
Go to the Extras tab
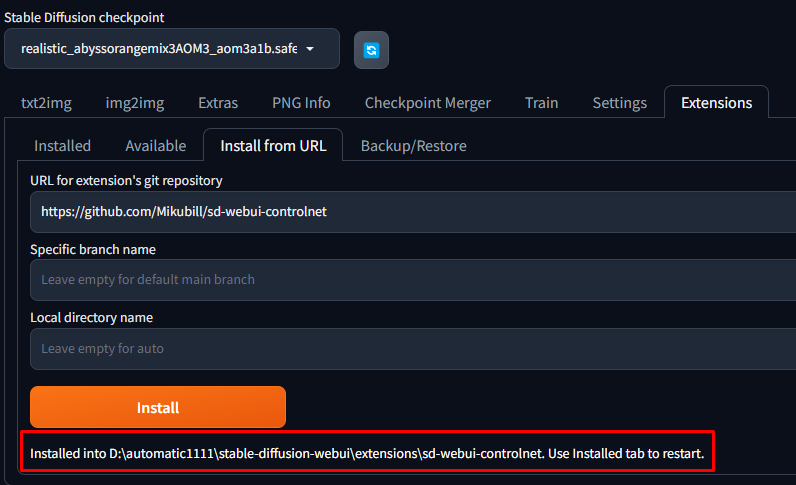coord(218,103)
